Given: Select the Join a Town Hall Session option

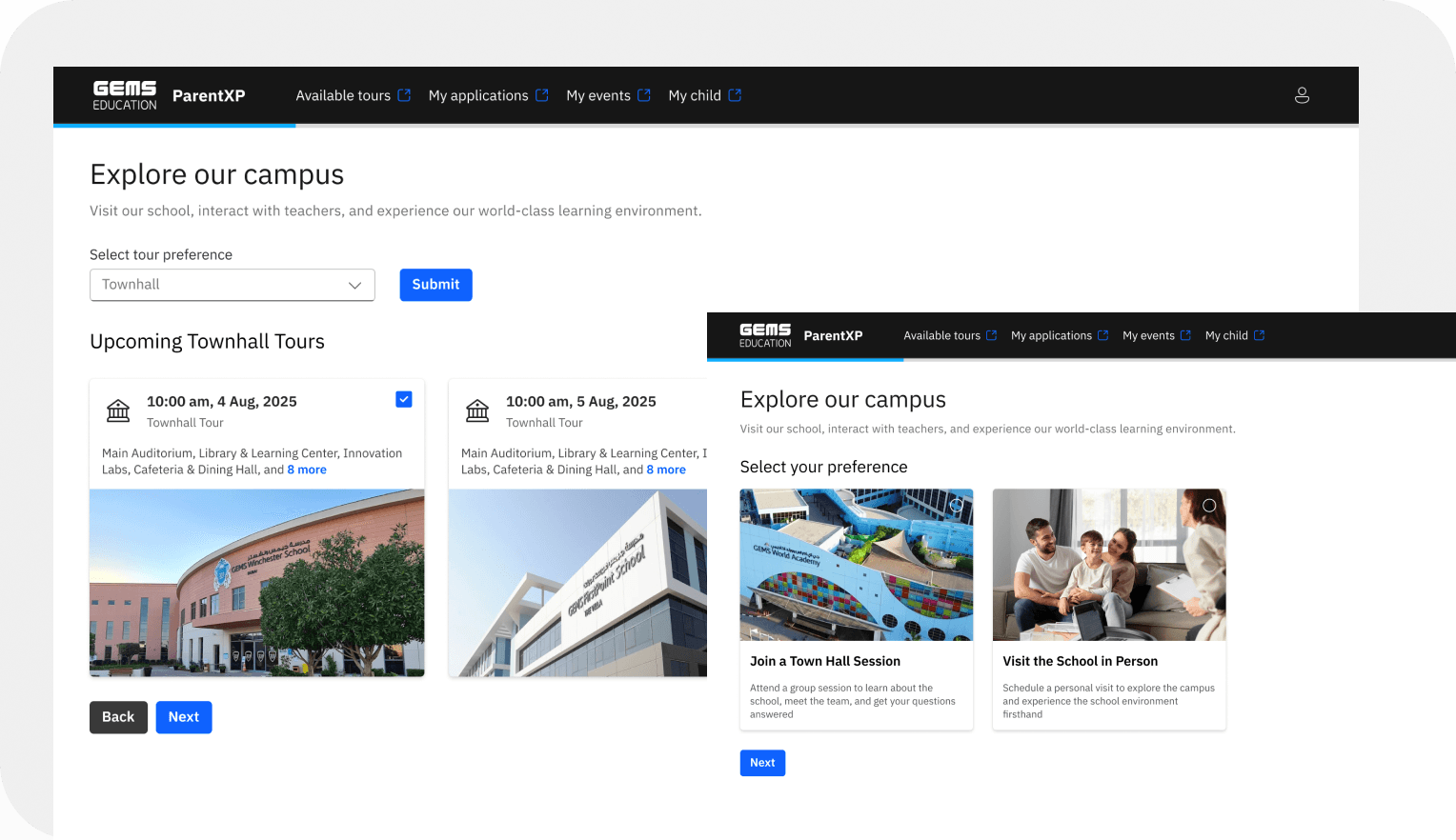Looking at the screenshot, I should point(856,610).
